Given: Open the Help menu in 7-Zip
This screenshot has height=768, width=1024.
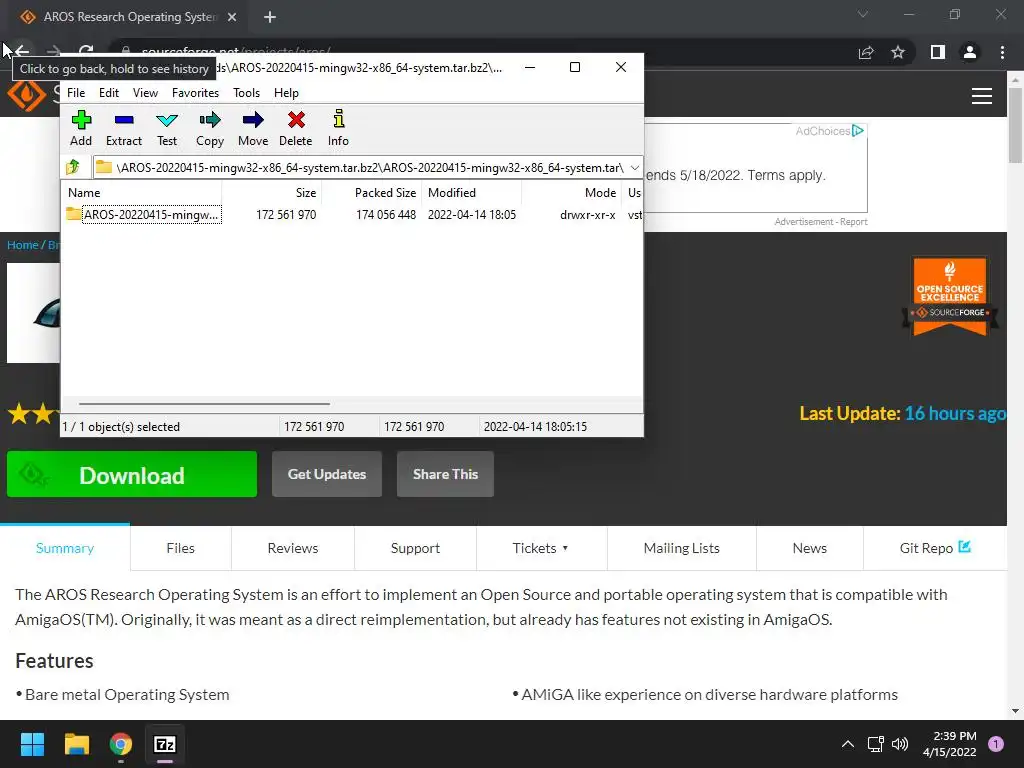Looking at the screenshot, I should click(x=286, y=93).
